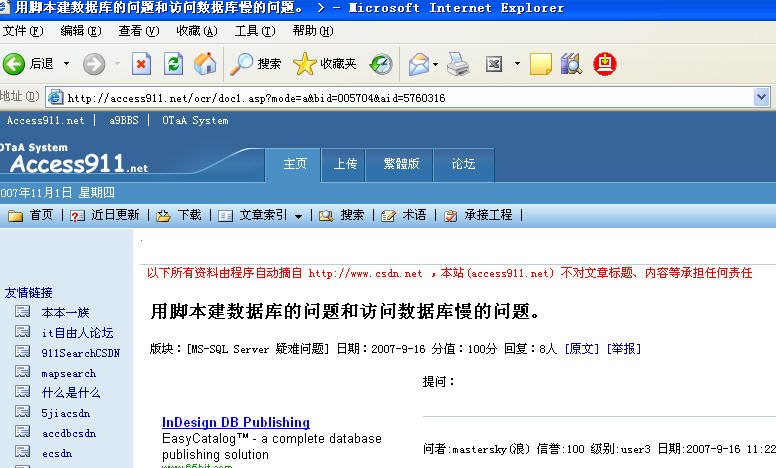The width and height of the screenshot is (776, 468).
Task: Click the Forward arrow button
Action: click(94, 64)
